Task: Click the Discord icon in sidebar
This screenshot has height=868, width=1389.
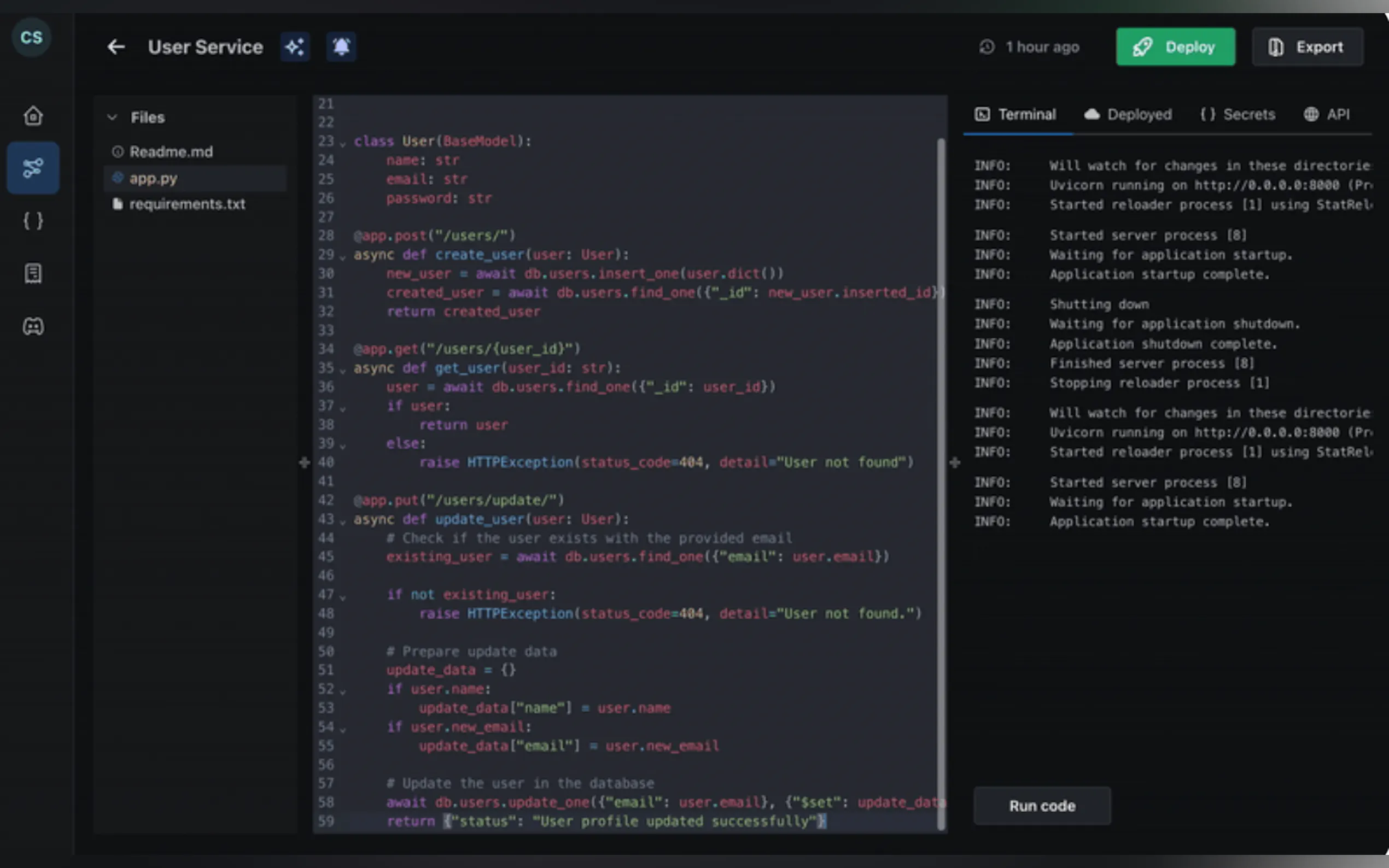Action: pos(33,327)
